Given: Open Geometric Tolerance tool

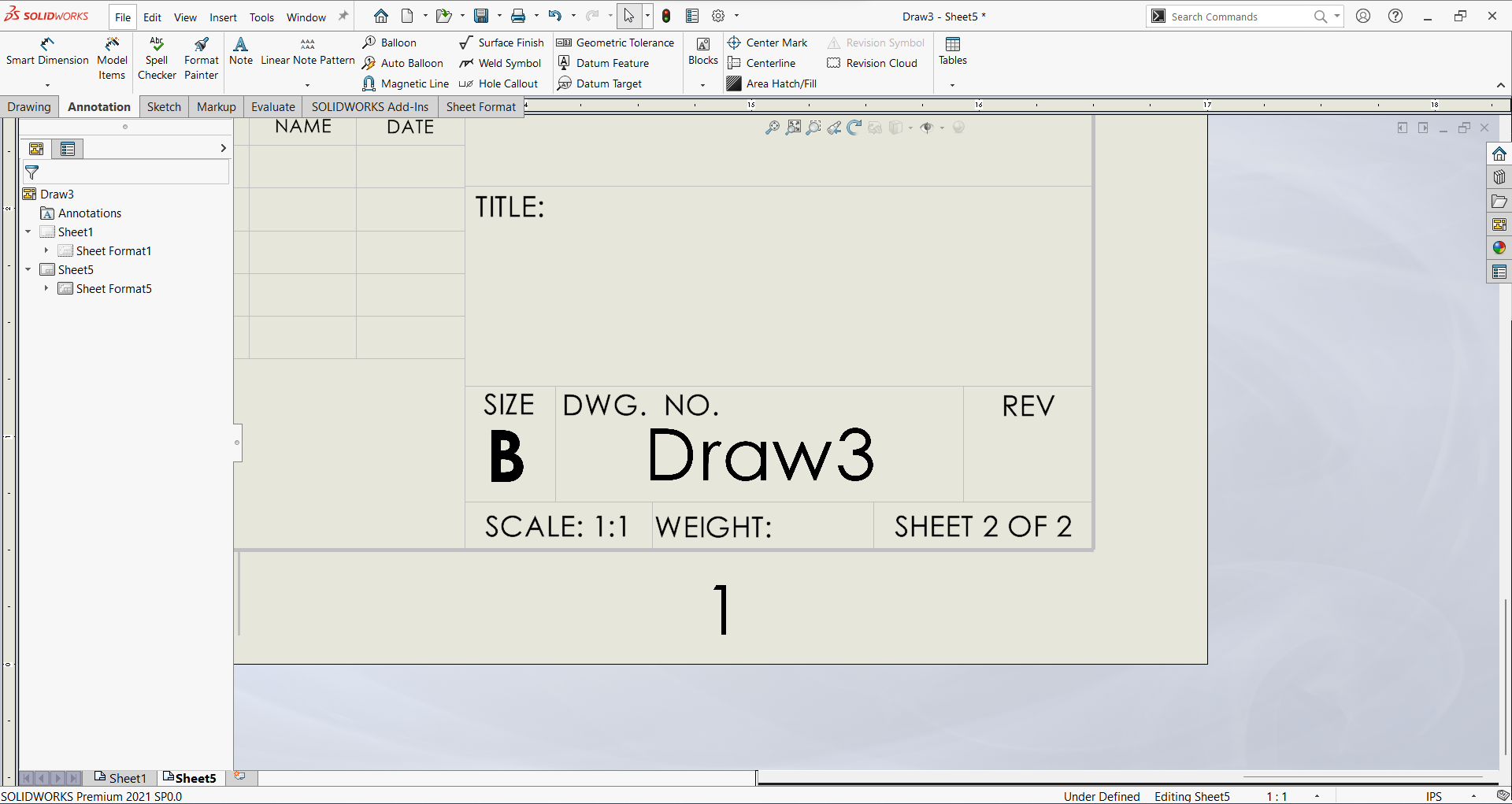Looking at the screenshot, I should pyautogui.click(x=616, y=43).
